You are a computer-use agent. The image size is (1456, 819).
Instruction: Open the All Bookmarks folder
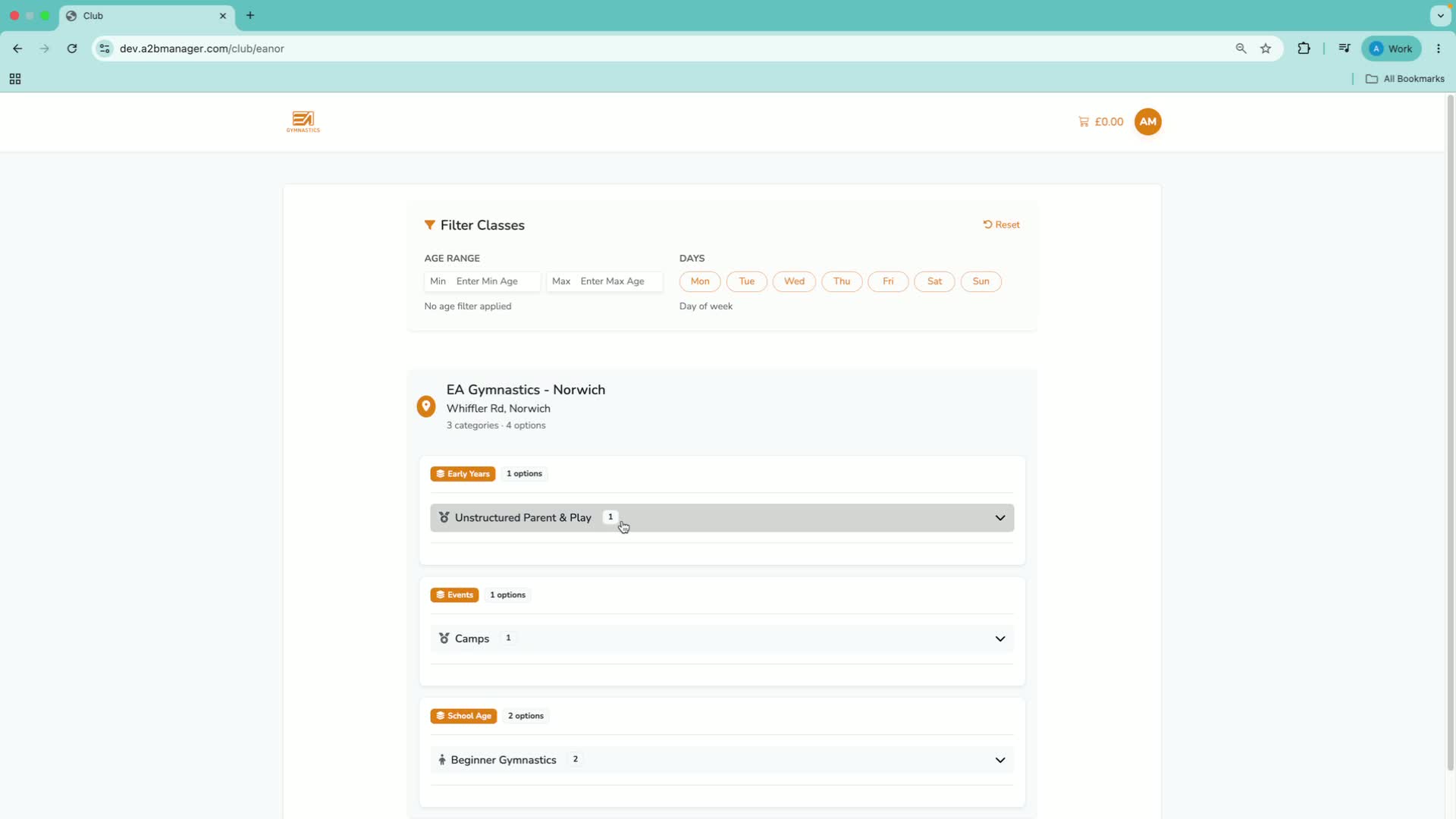click(1405, 79)
